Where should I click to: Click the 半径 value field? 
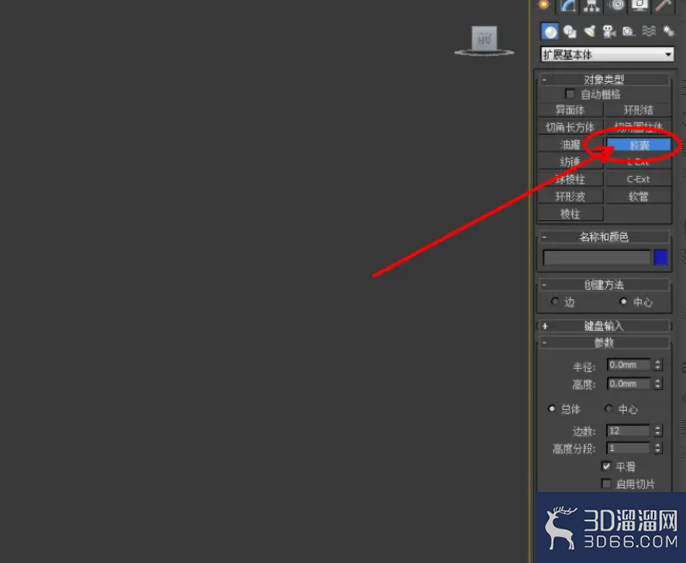629,365
